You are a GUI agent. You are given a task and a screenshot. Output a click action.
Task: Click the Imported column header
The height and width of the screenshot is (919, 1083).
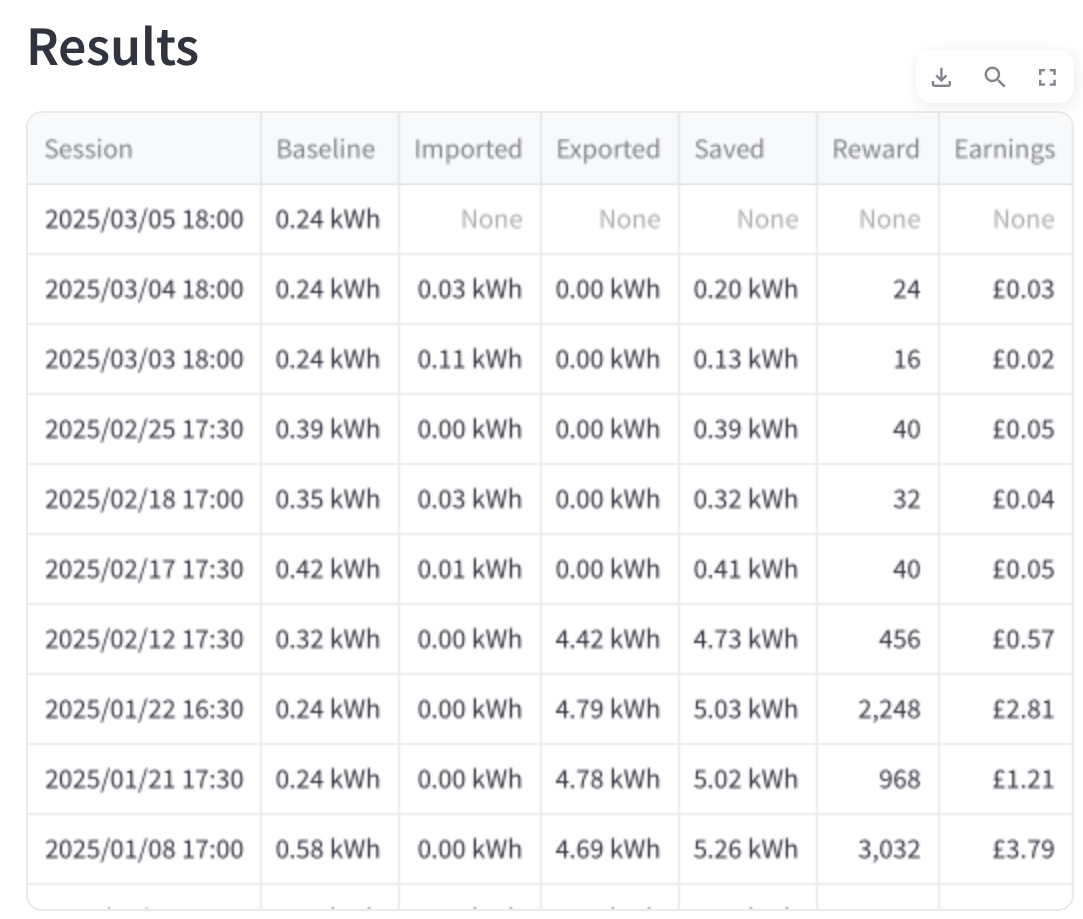click(x=470, y=148)
